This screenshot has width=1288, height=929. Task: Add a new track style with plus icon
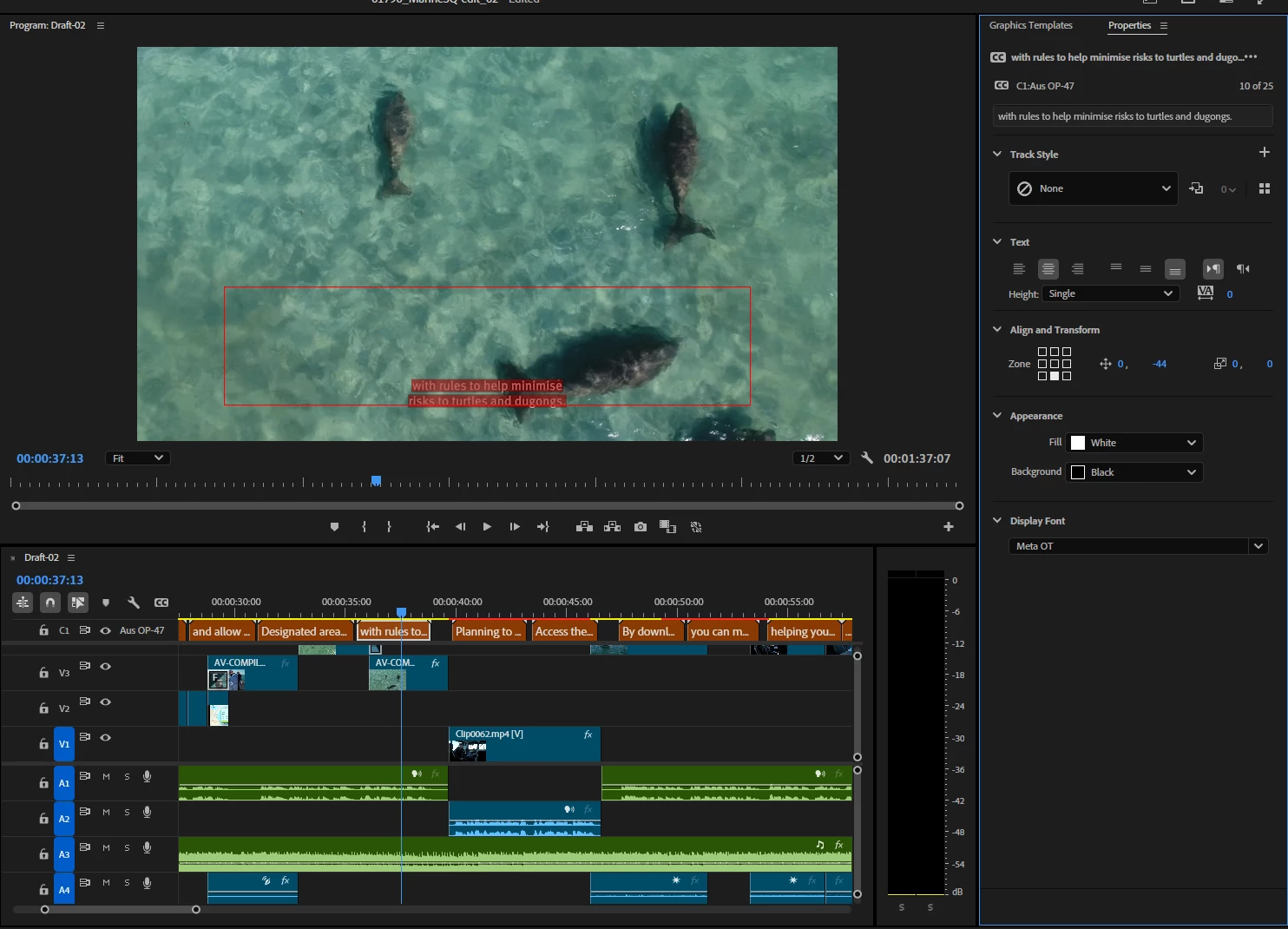1264,153
